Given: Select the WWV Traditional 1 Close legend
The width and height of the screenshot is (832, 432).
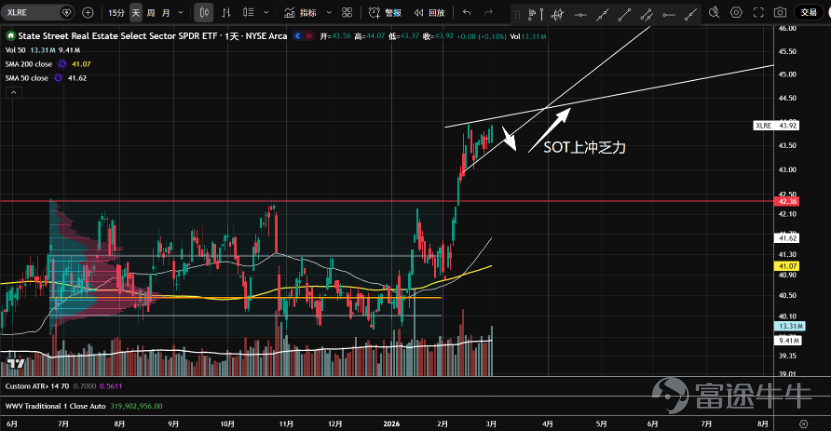Looking at the screenshot, I should pyautogui.click(x=55, y=406).
